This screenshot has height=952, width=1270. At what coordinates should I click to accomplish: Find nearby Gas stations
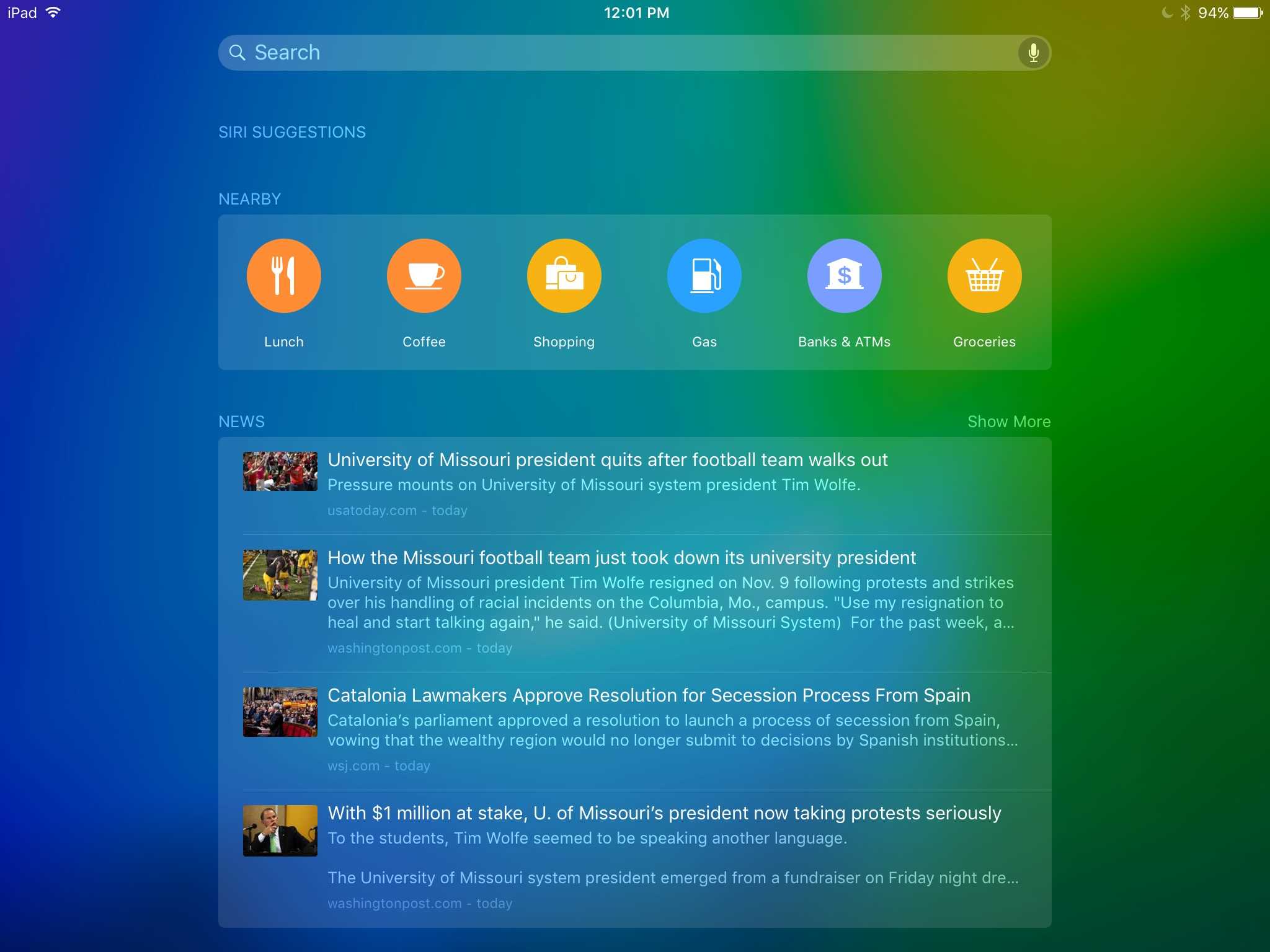tap(704, 276)
